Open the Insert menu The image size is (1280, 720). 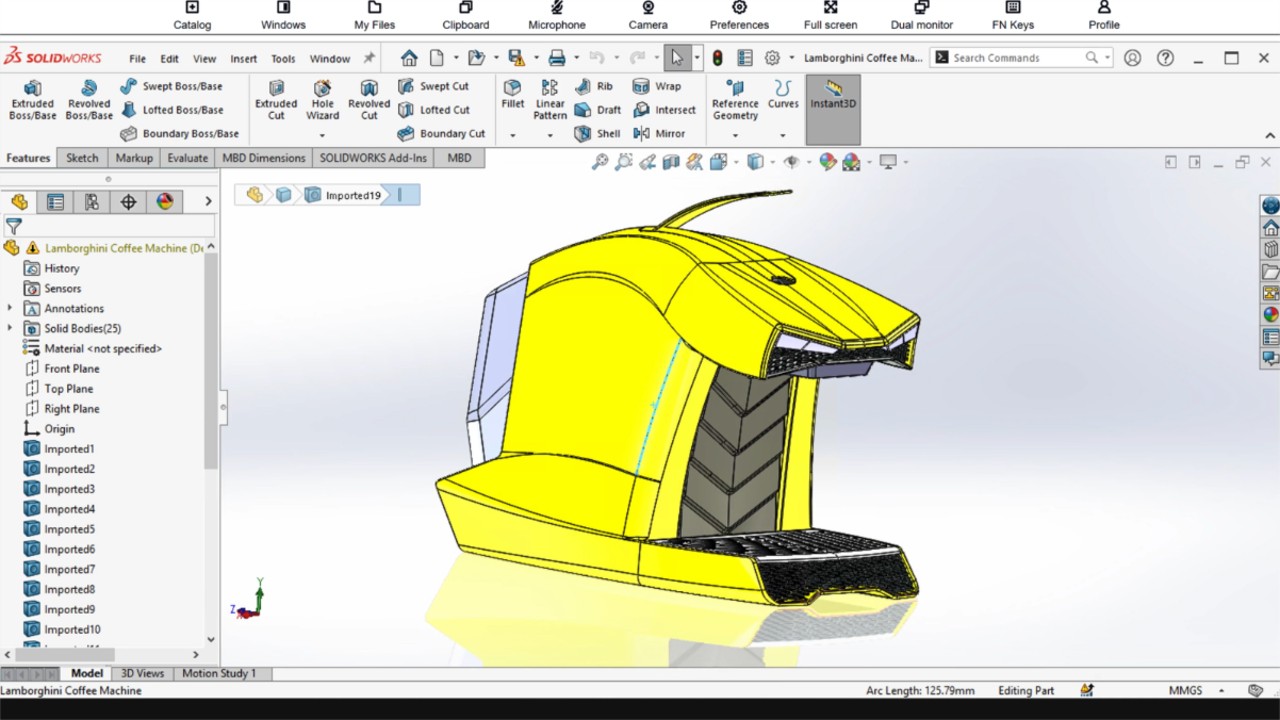click(243, 59)
